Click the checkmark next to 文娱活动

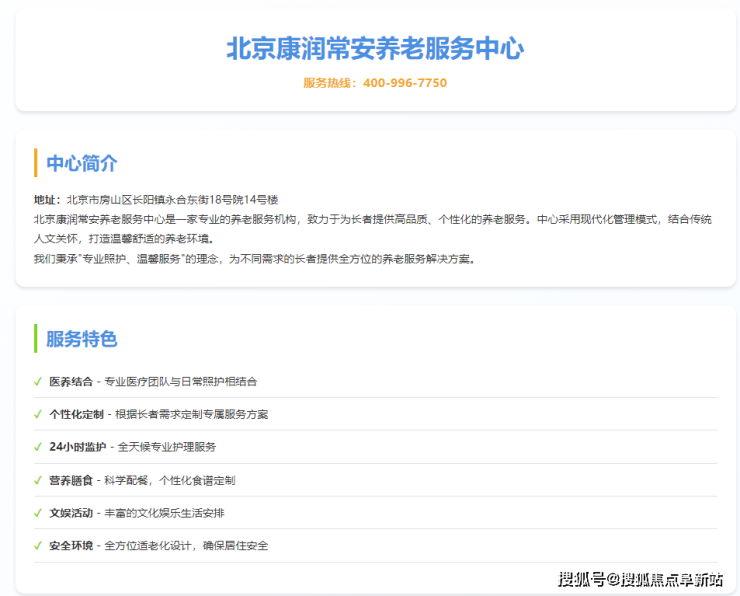click(x=38, y=513)
